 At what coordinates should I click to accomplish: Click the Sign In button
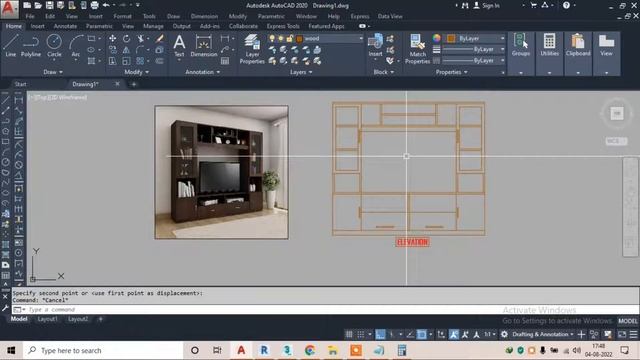point(487,5)
